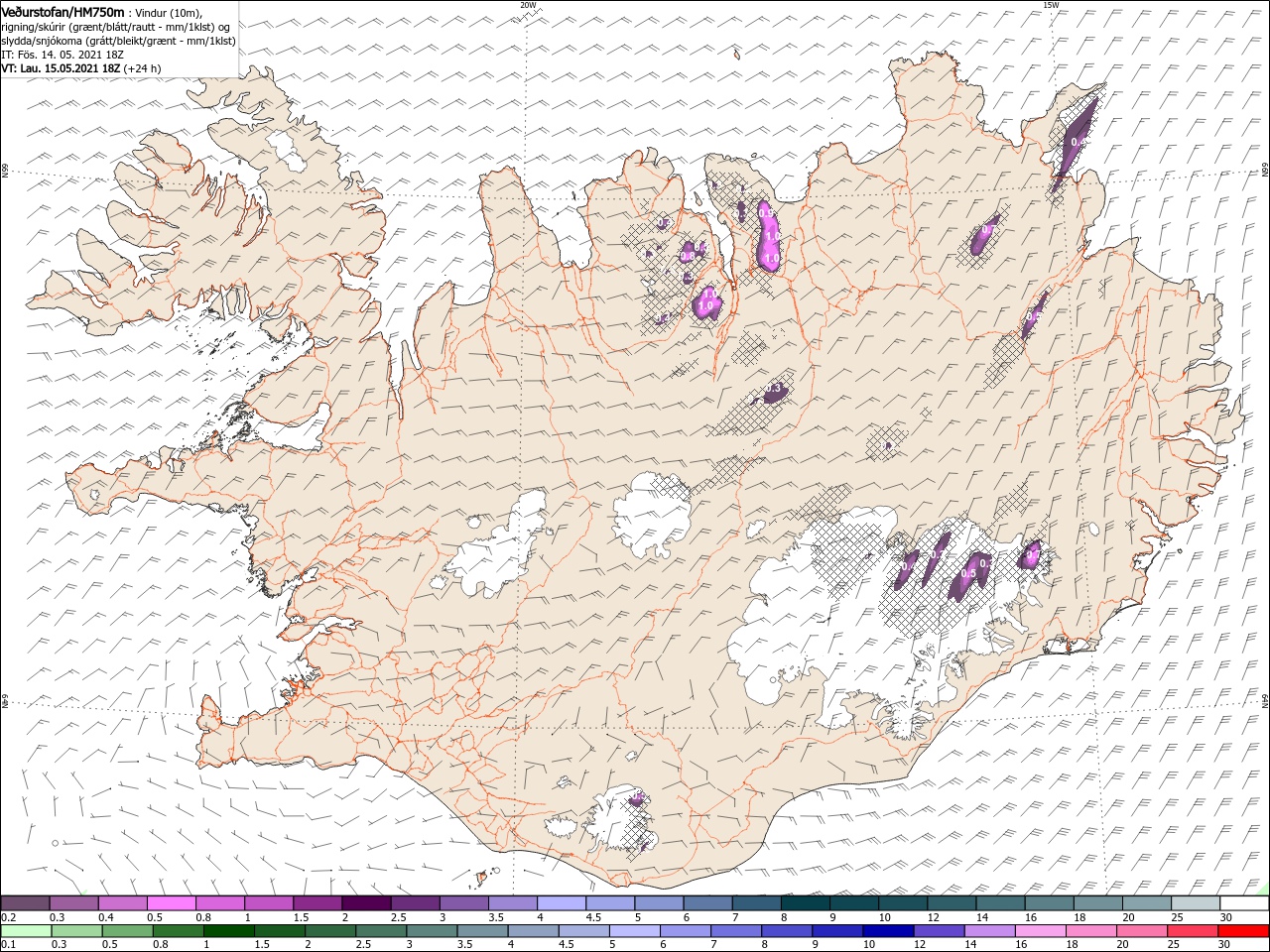Select the darkest green 1 rain legend swatch
Image resolution: width=1270 pixels, height=952 pixels.
click(228, 931)
